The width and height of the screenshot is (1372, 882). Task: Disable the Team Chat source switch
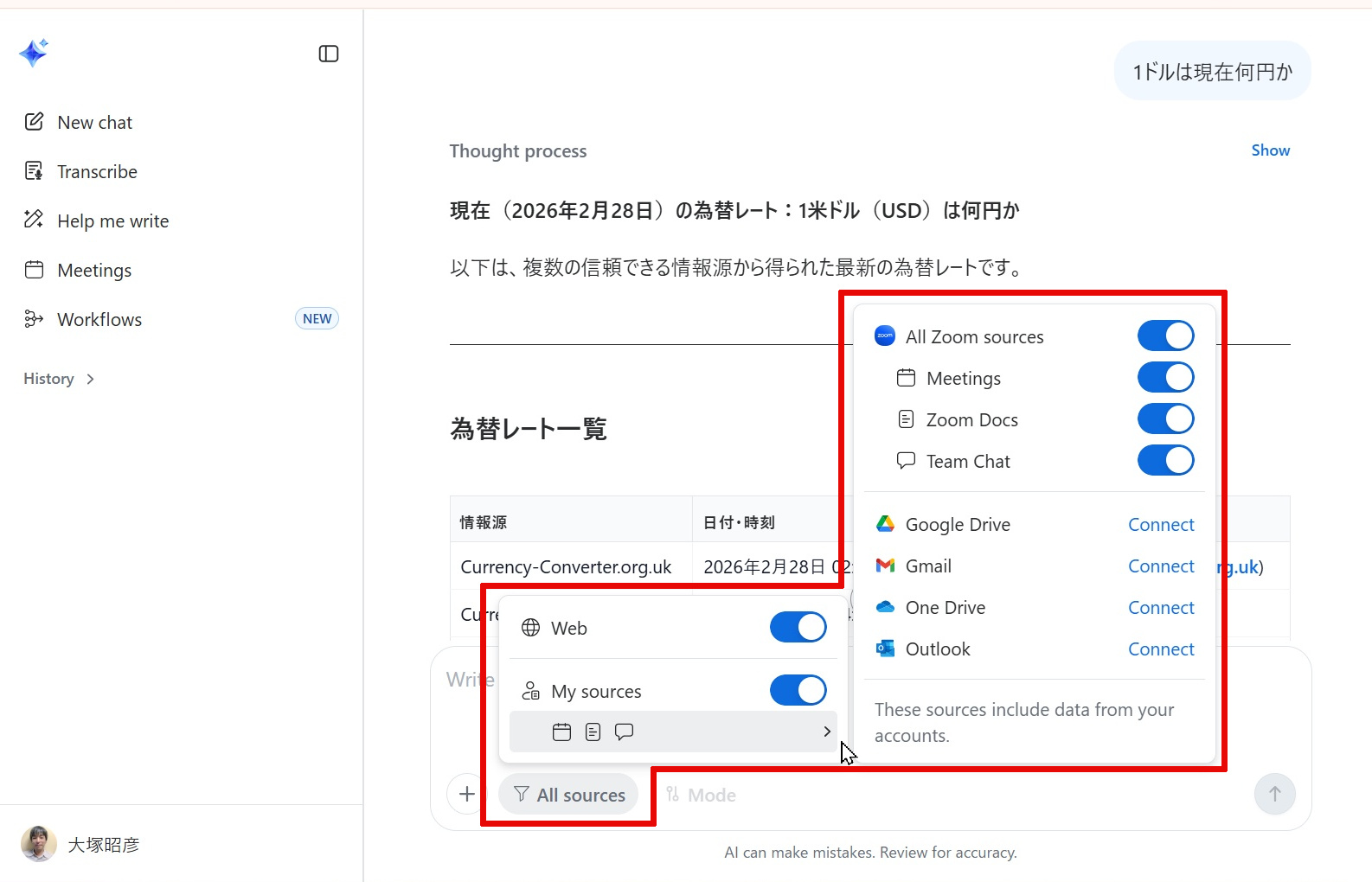click(1165, 460)
